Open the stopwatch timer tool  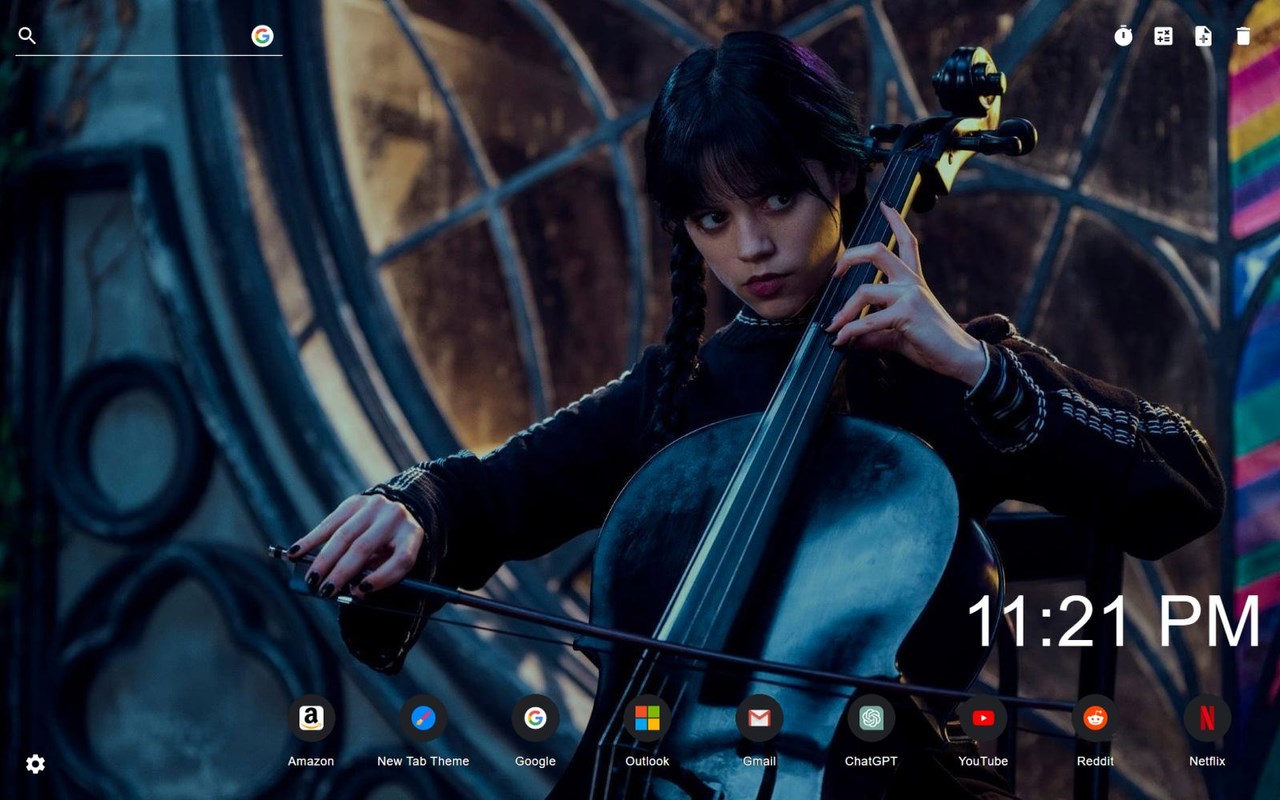tap(1123, 36)
